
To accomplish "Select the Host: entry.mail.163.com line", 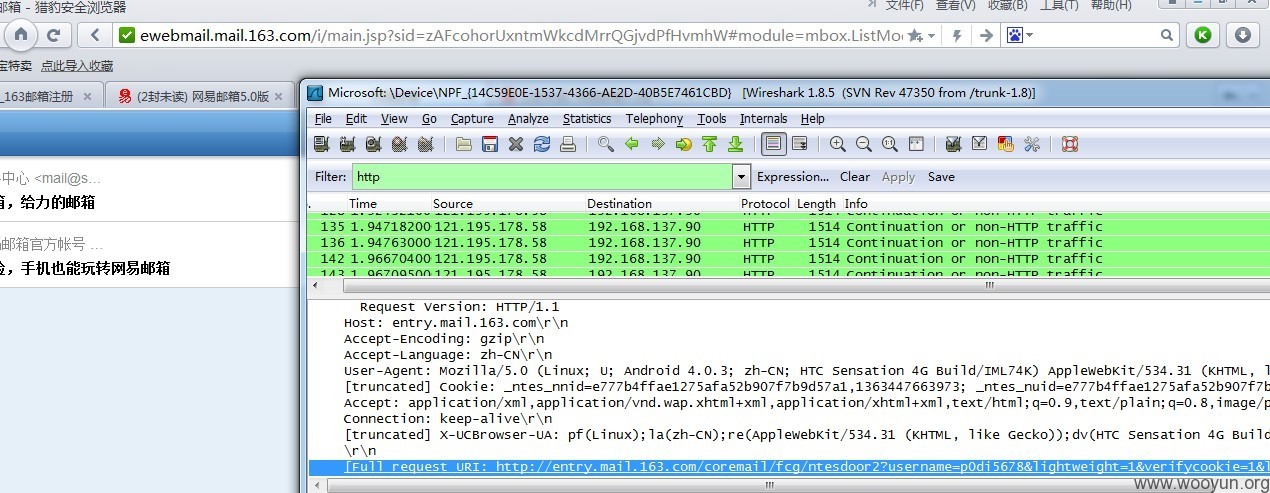I will click(456, 323).
